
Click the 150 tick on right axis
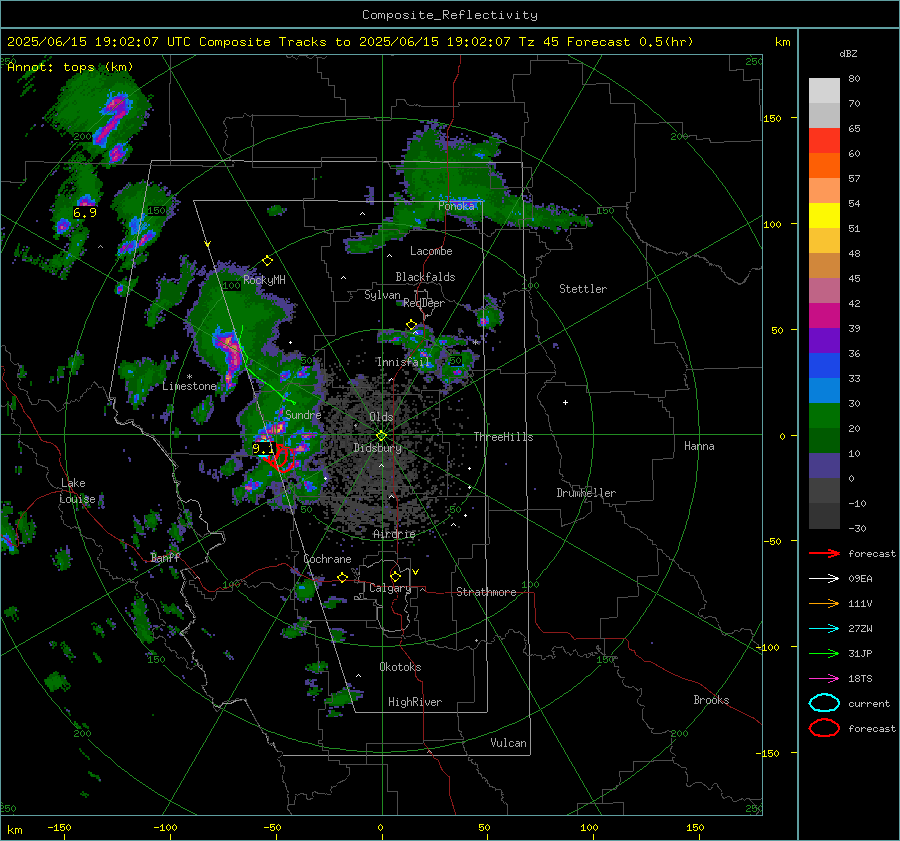pos(773,118)
